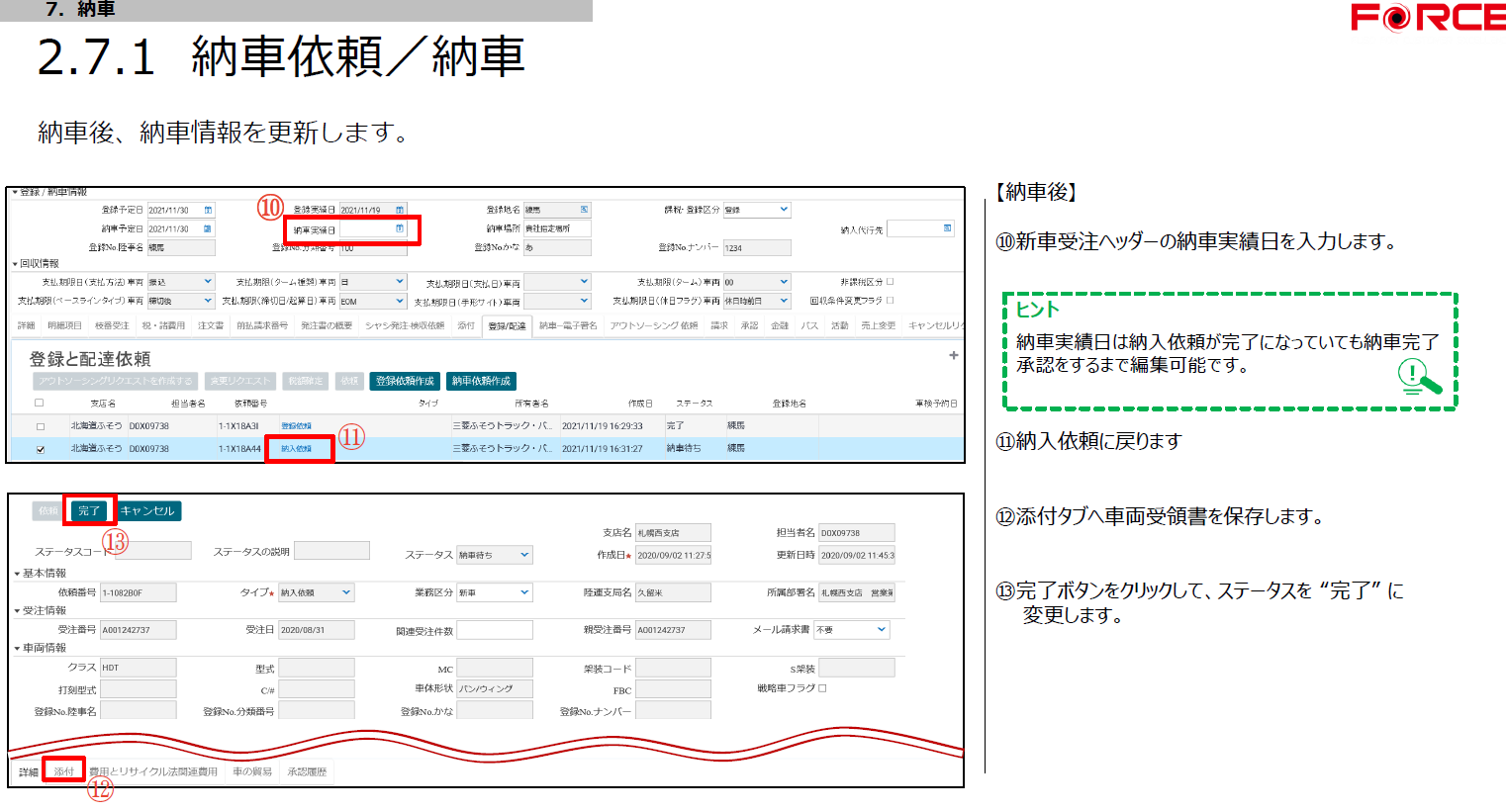Click calendar icon next to 納車予定日
Image resolution: width=1506 pixels, height=812 pixels.
(x=208, y=228)
